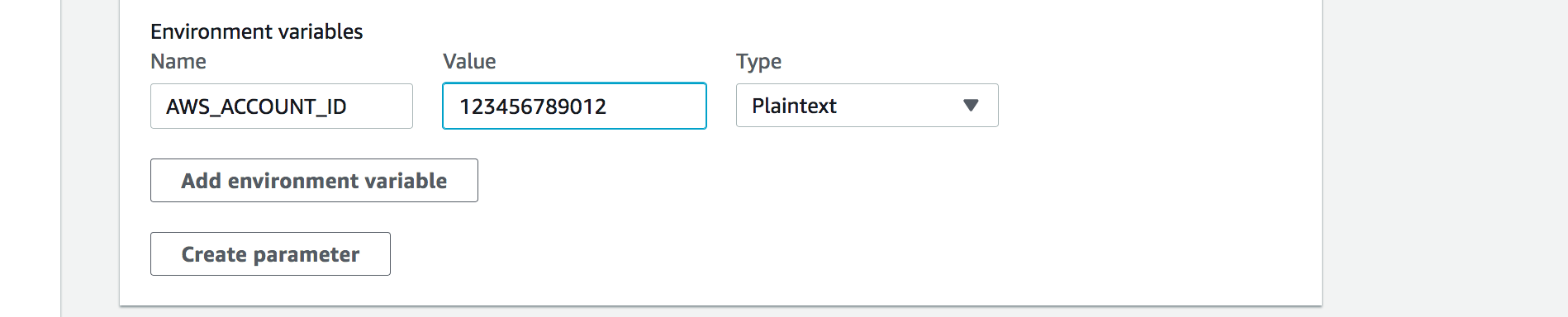Click the Create parameter button
Image resolution: width=1568 pixels, height=317 pixels.
click(270, 253)
